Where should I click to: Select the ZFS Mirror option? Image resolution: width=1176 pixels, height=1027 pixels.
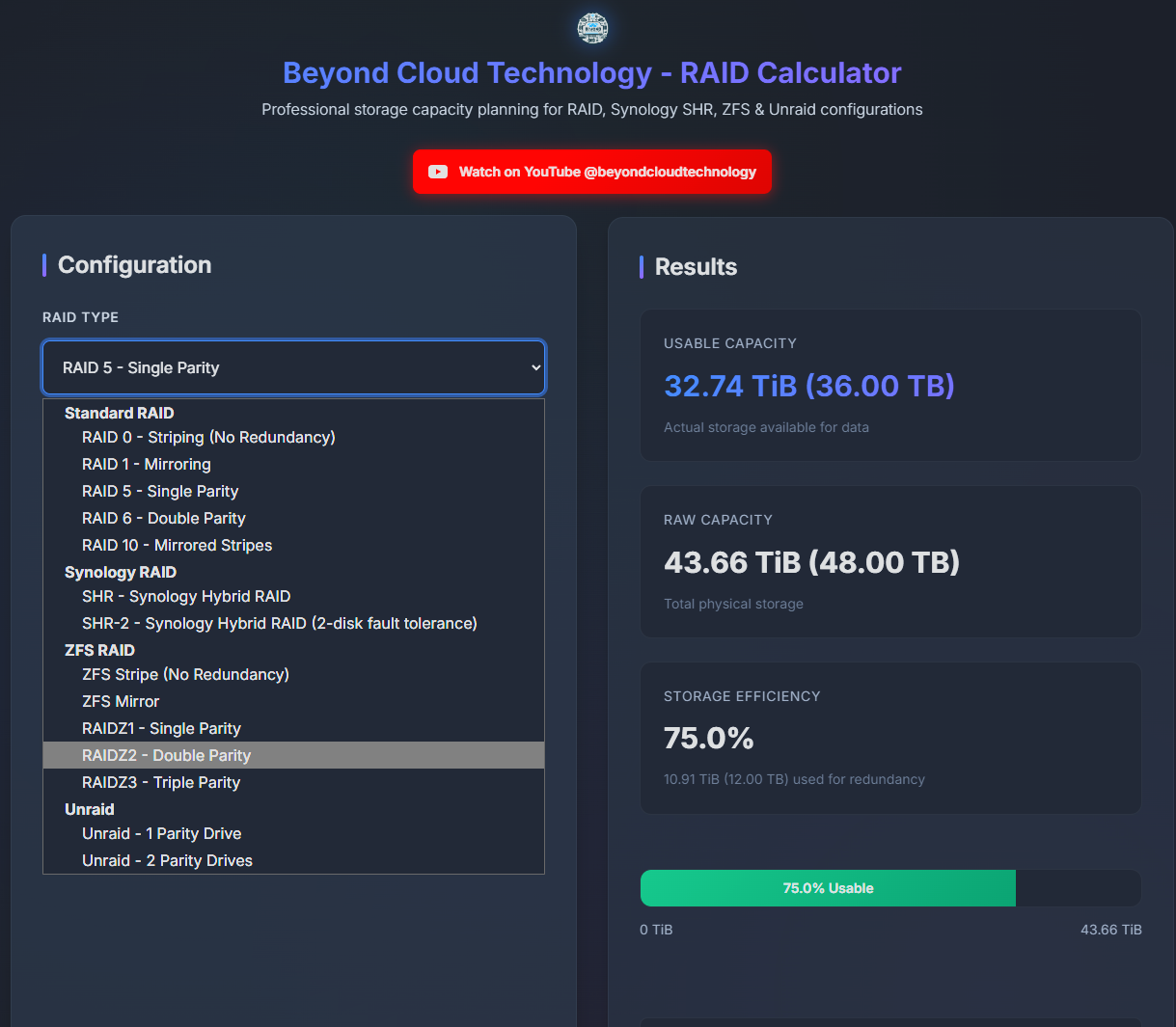121,701
